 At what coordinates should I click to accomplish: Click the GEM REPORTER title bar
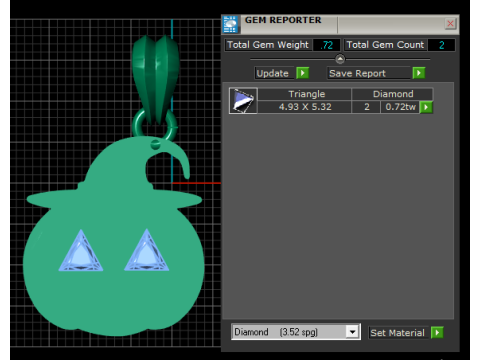pyautogui.click(x=341, y=24)
